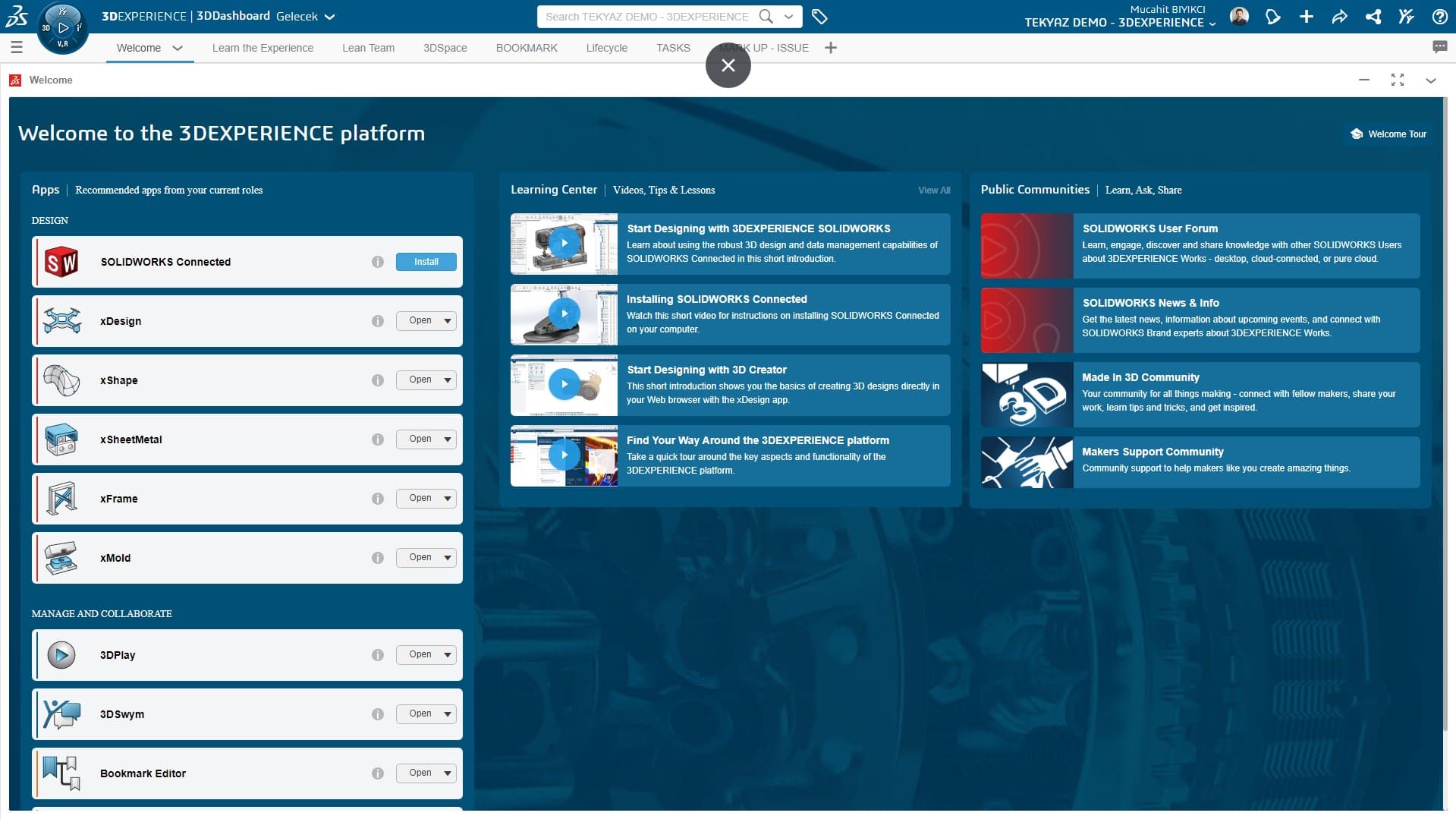This screenshot has width=1456, height=819.
Task: Expand the 3DPlay Open dropdown arrow
Action: tap(448, 655)
